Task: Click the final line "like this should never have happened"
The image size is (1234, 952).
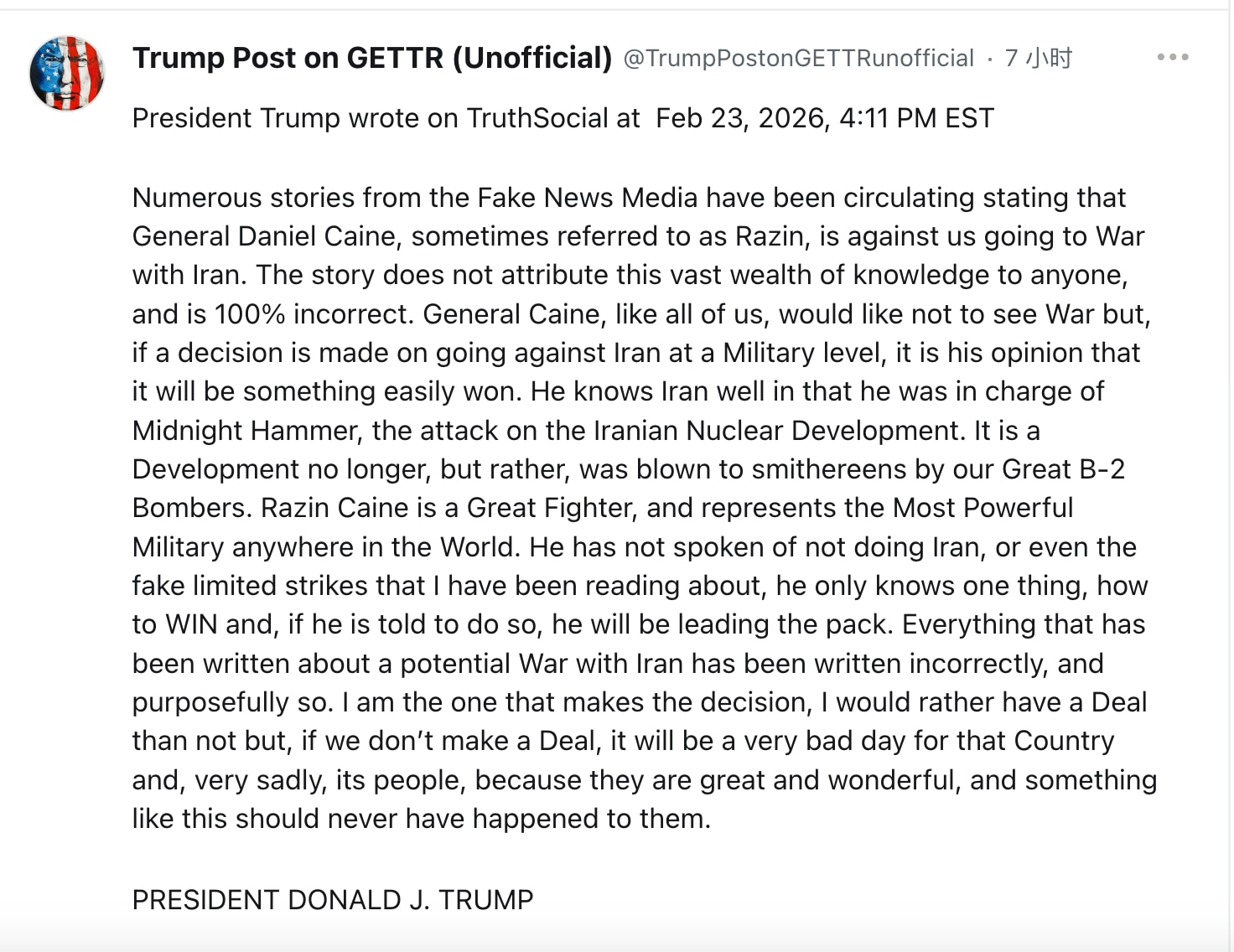Action: [421, 819]
